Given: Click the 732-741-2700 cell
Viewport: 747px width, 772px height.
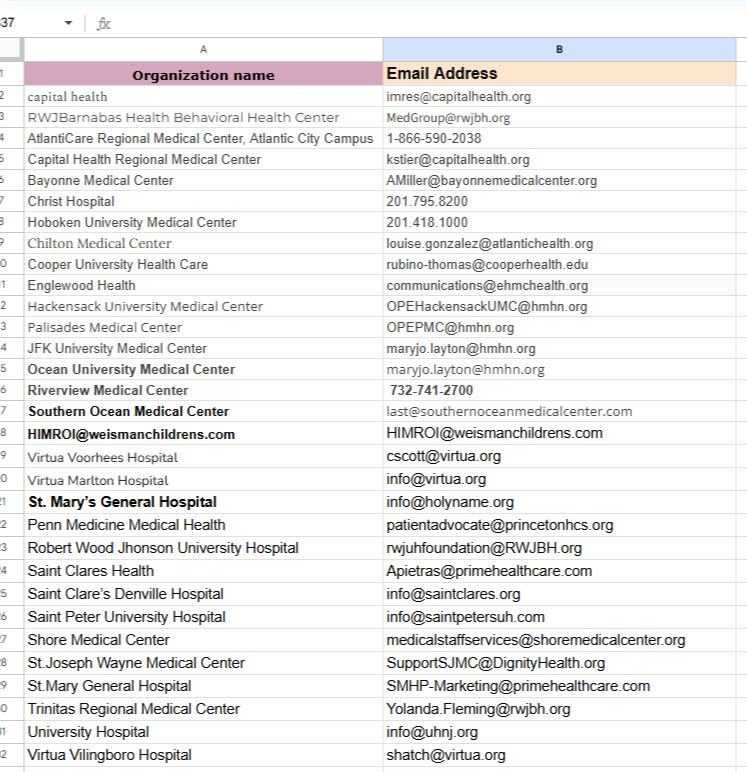Looking at the screenshot, I should pyautogui.click(x=431, y=390).
